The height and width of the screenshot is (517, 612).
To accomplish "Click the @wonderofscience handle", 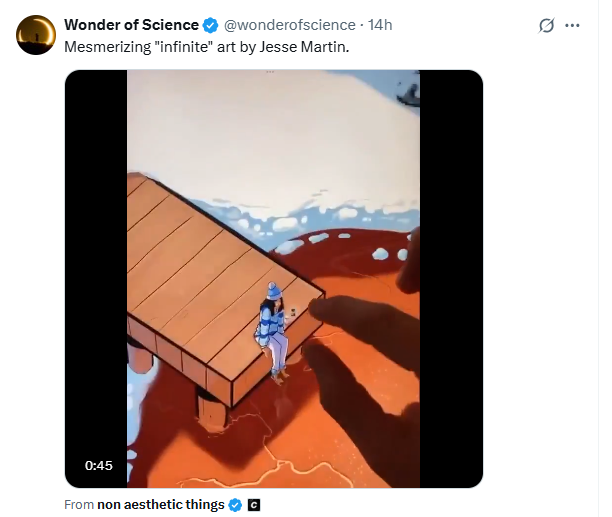I will [x=288, y=25].
